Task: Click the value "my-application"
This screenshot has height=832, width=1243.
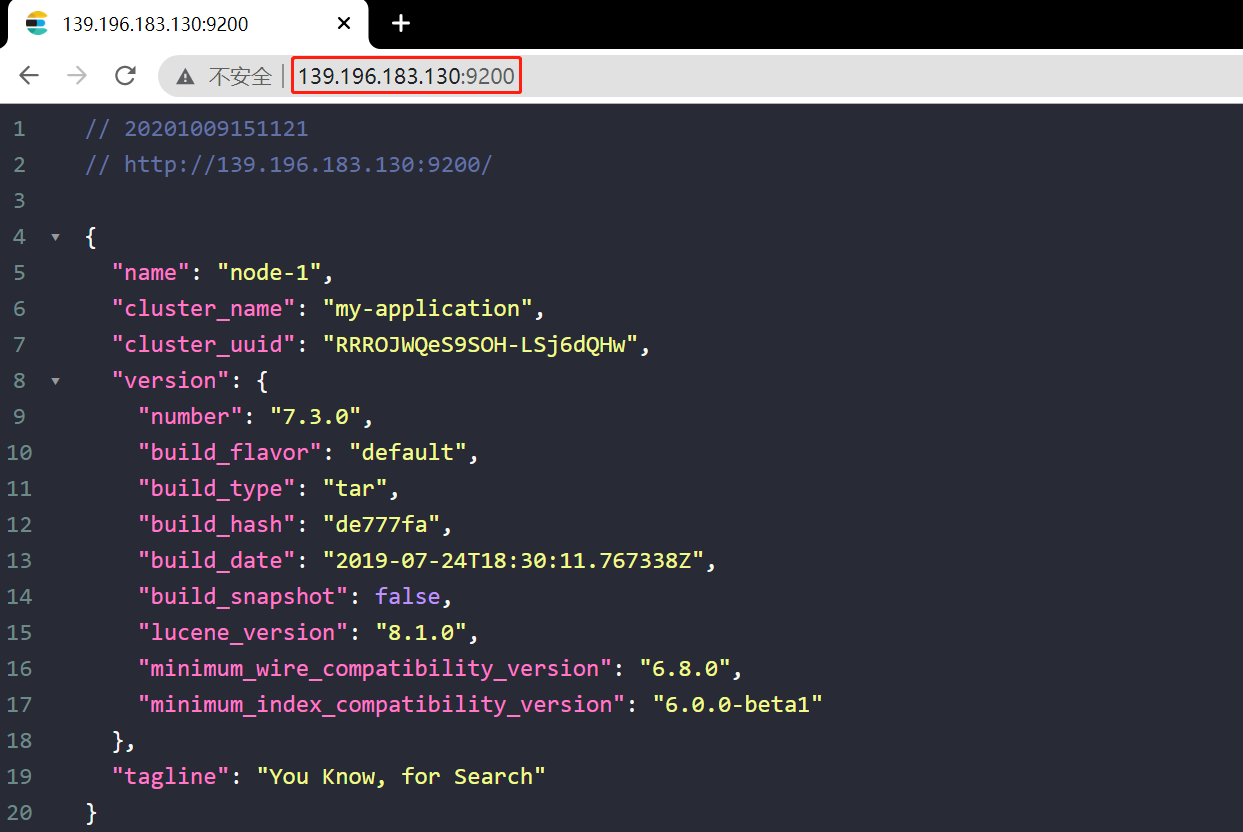Action: point(427,309)
